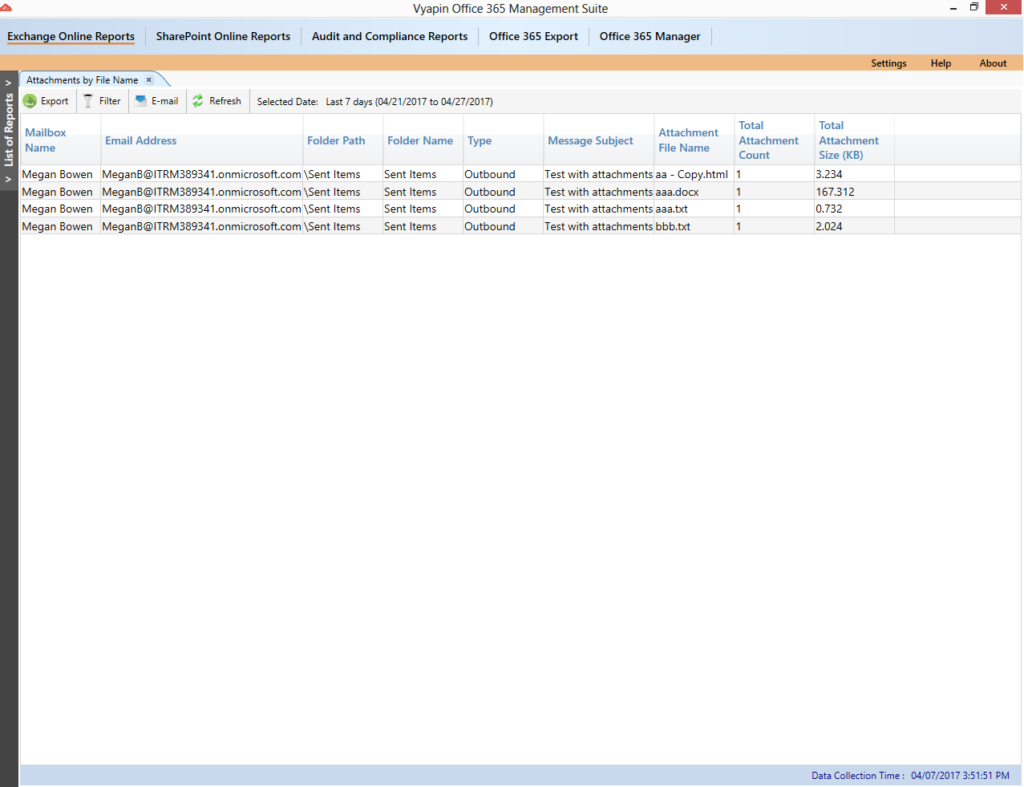The height and width of the screenshot is (787, 1024).
Task: Click the Attachment File Name column header
Action: pyautogui.click(x=688, y=140)
